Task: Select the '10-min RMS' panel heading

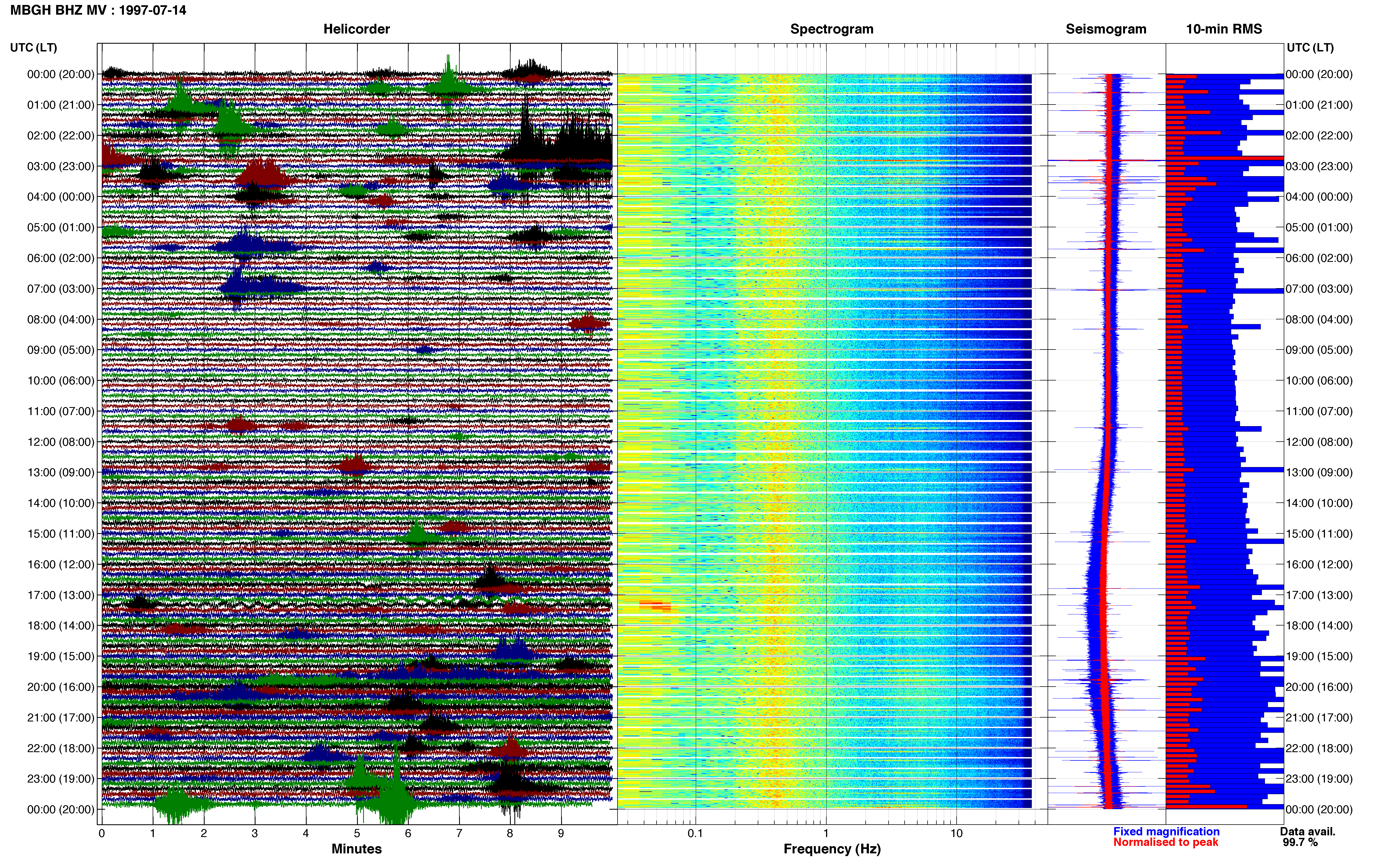Action: 1224,29
